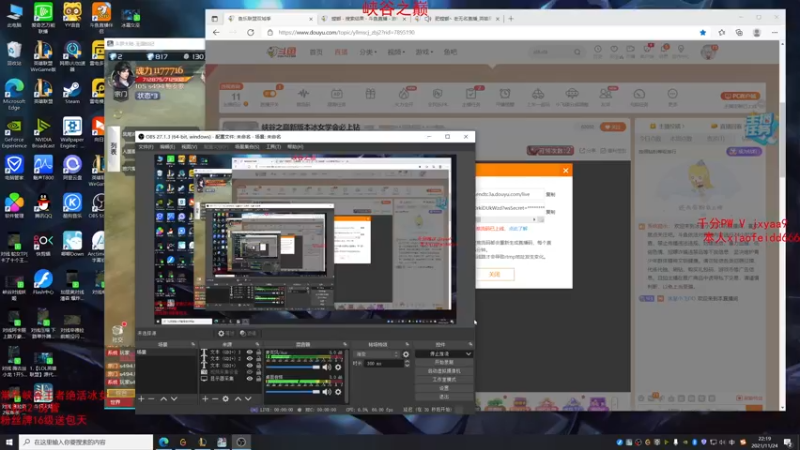
Task: Click the Douyu search magnifier icon
Action: point(577,52)
